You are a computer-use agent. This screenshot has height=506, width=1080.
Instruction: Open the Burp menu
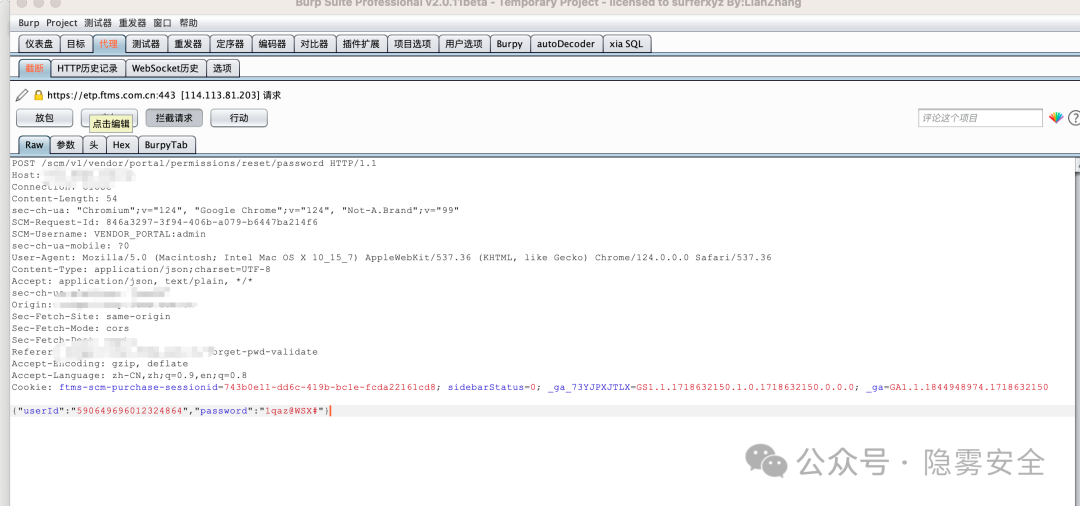(29, 23)
